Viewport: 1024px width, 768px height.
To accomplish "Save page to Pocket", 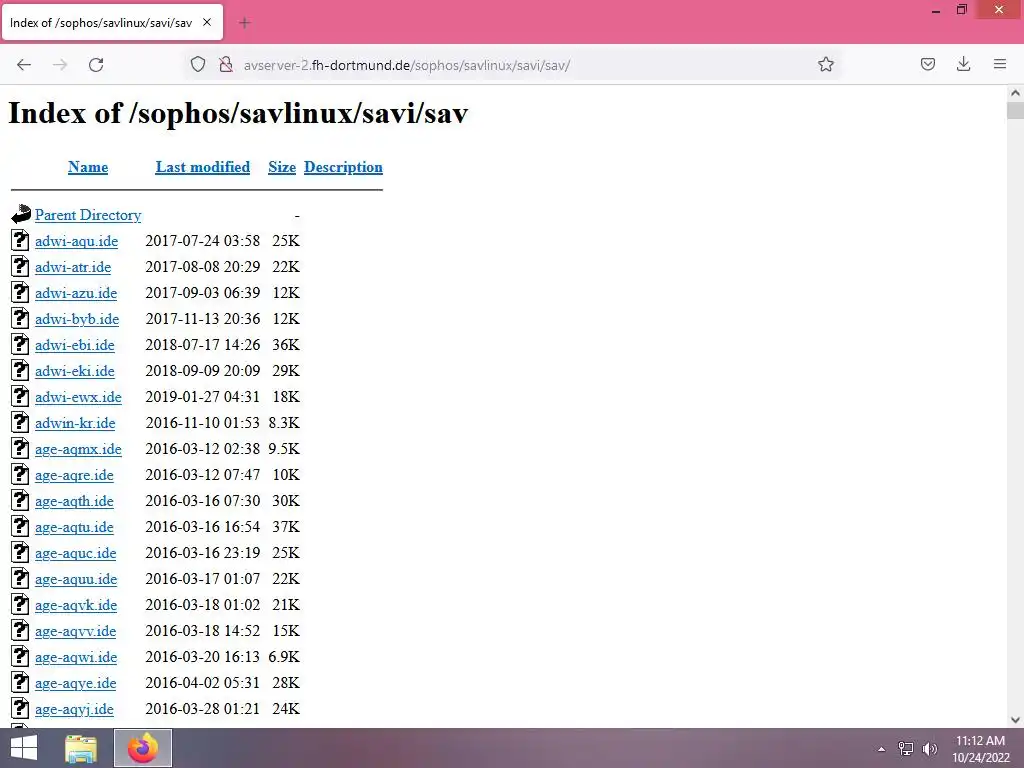I will pyautogui.click(x=927, y=64).
